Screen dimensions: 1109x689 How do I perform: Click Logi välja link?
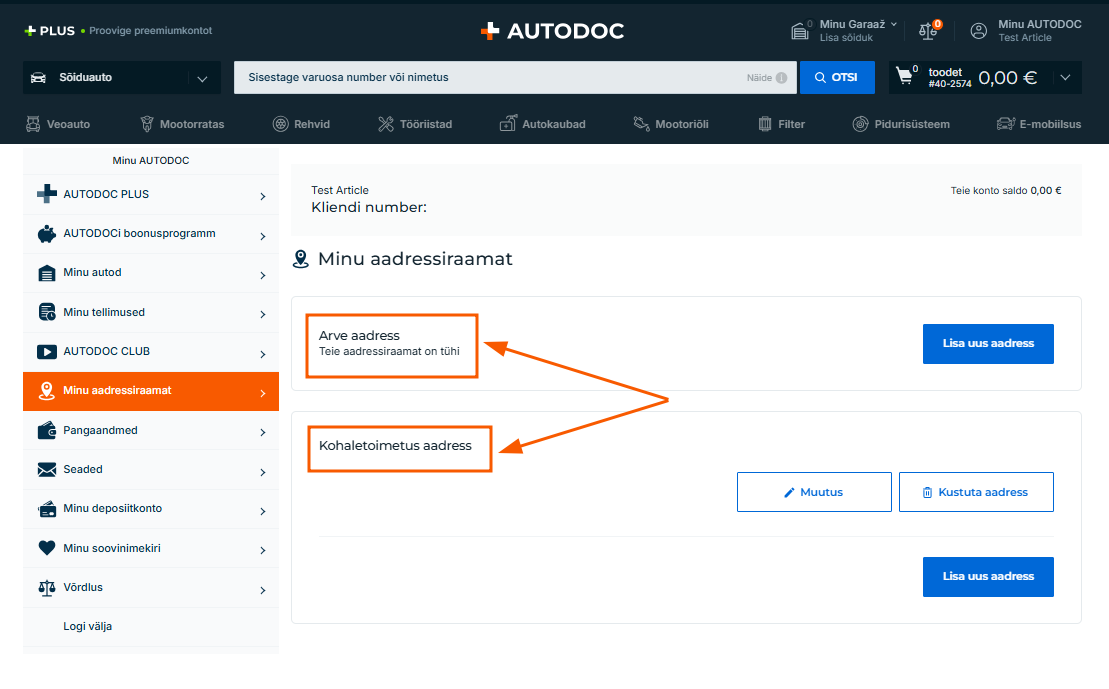[88, 626]
